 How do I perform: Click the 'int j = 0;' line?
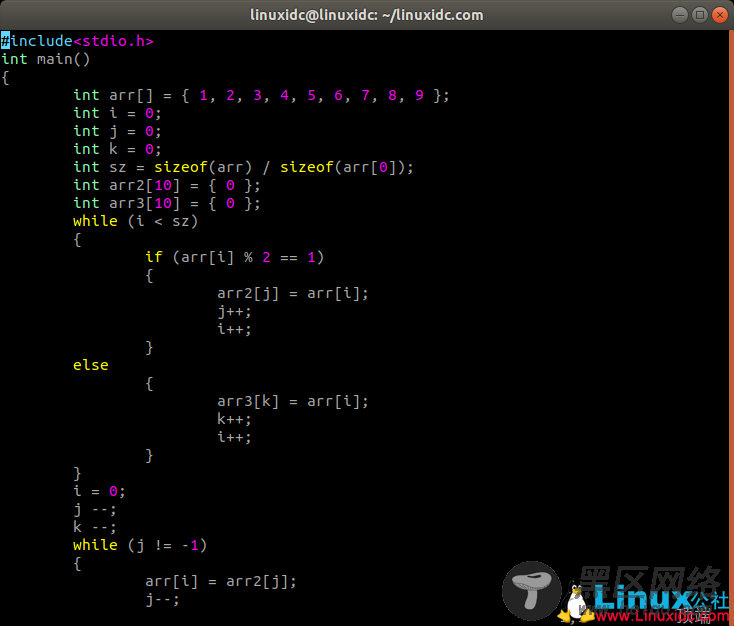tap(117, 132)
